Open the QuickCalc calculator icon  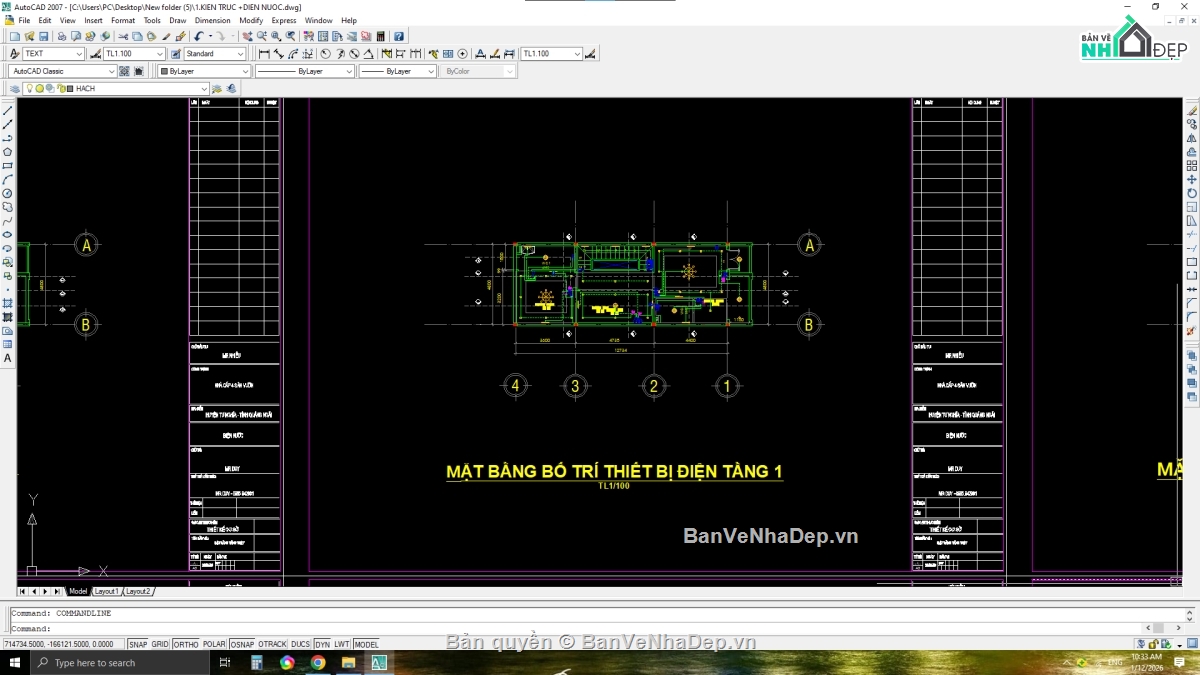click(x=380, y=37)
